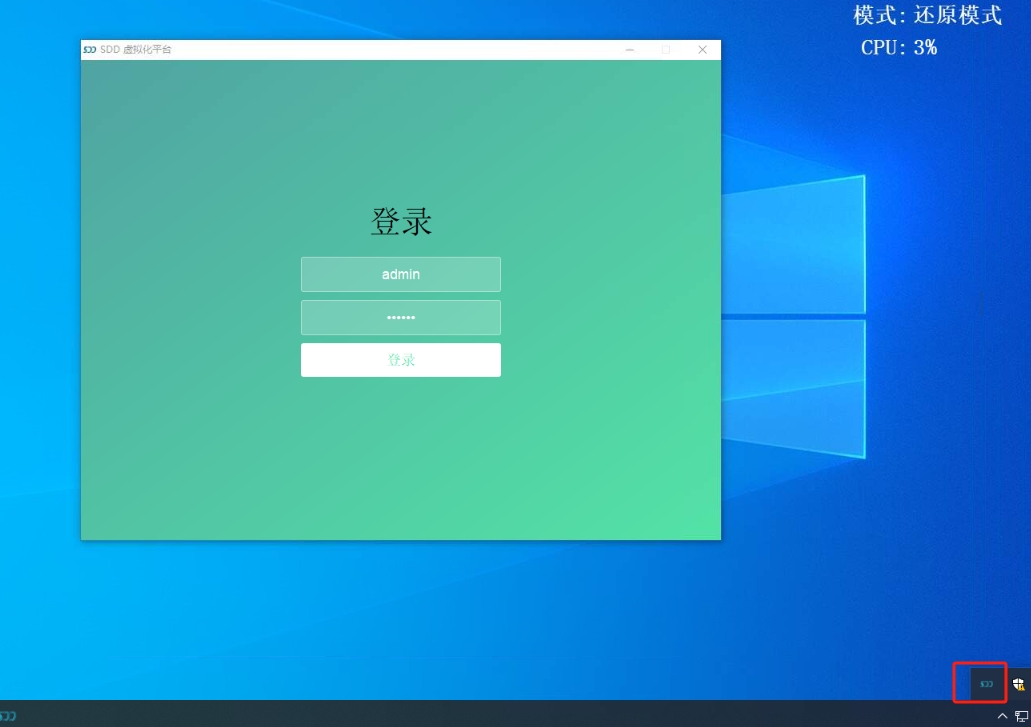Minimize the SDD 虚拟化平台 window
The width and height of the screenshot is (1031, 727).
coord(630,50)
